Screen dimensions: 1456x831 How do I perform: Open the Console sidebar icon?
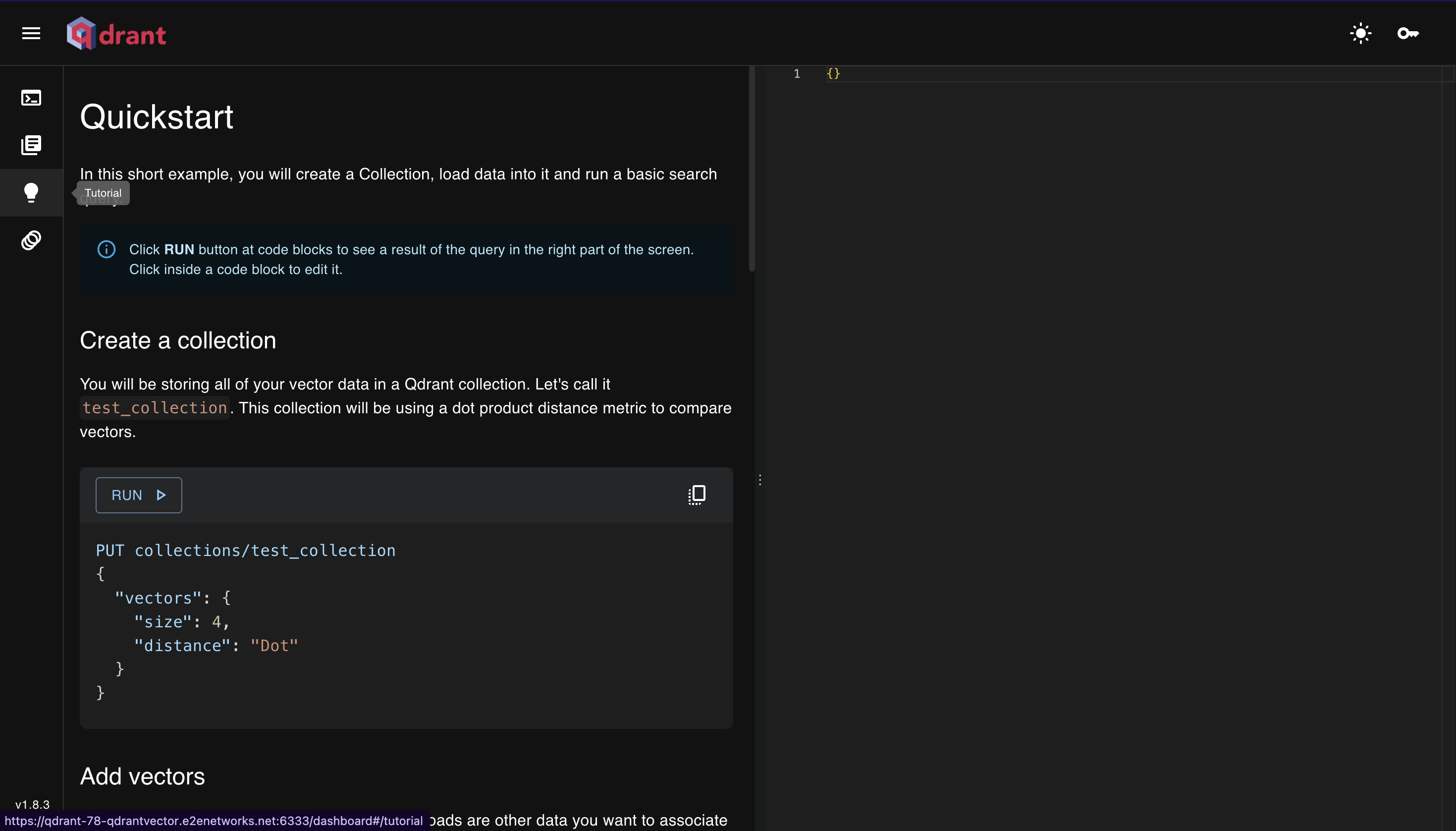coord(31,98)
